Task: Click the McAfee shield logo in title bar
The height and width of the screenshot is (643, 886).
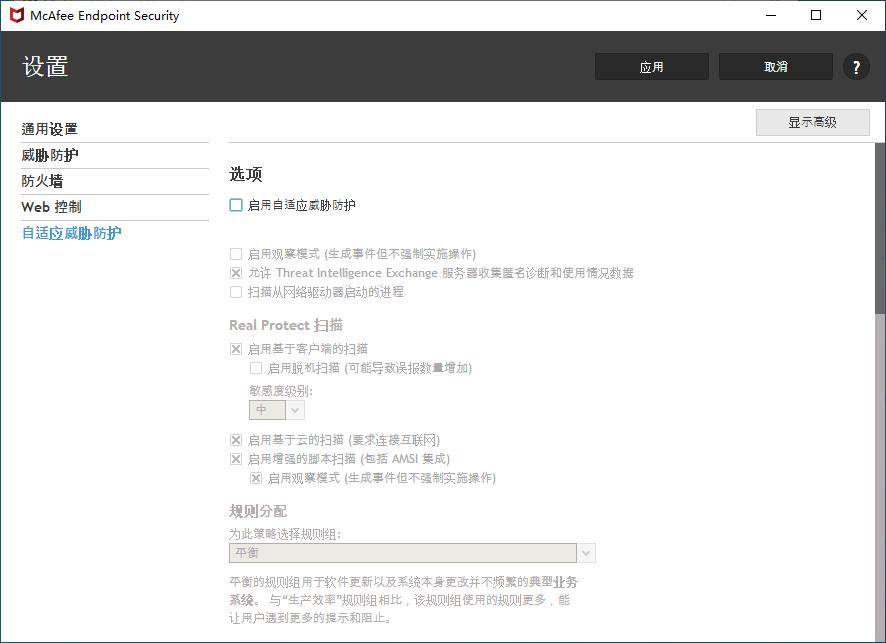Action: pos(16,15)
